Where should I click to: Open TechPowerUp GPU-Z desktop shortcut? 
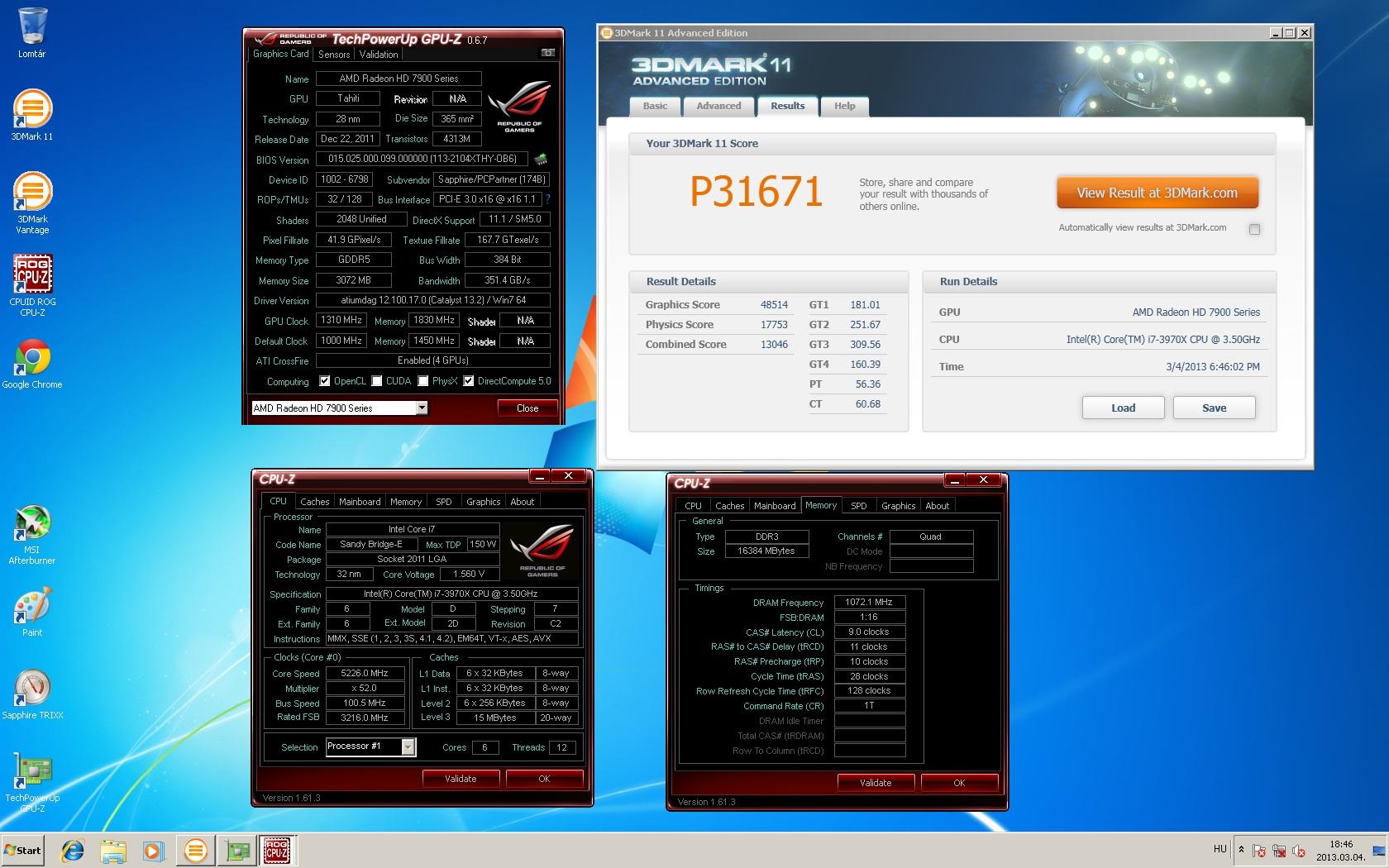click(31, 782)
